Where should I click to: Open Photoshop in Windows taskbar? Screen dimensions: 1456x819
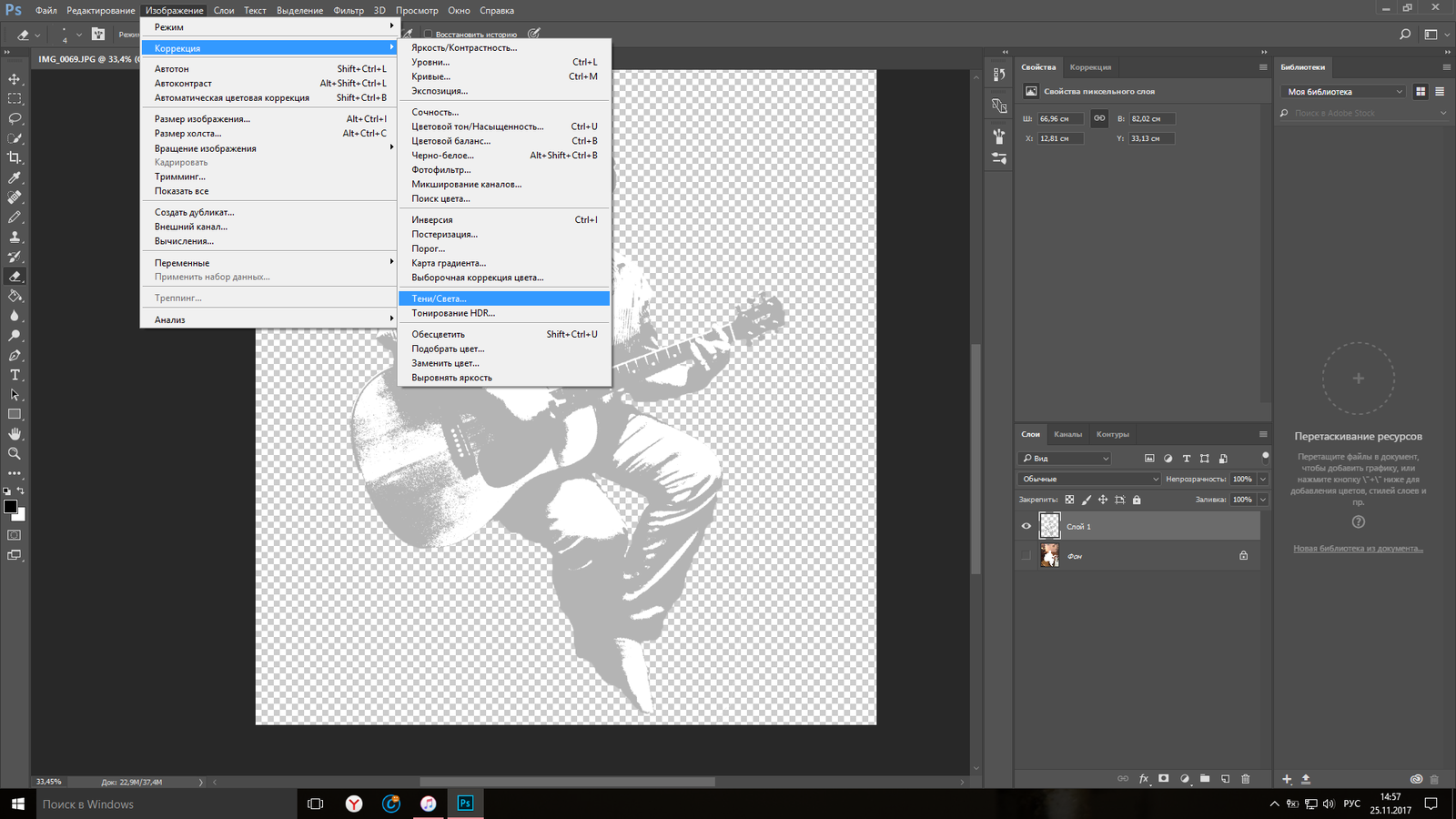(465, 804)
